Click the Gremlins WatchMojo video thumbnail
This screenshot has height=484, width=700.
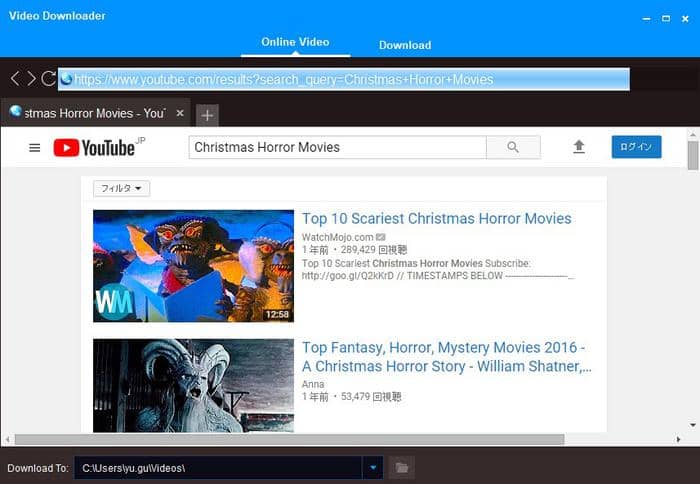point(193,266)
